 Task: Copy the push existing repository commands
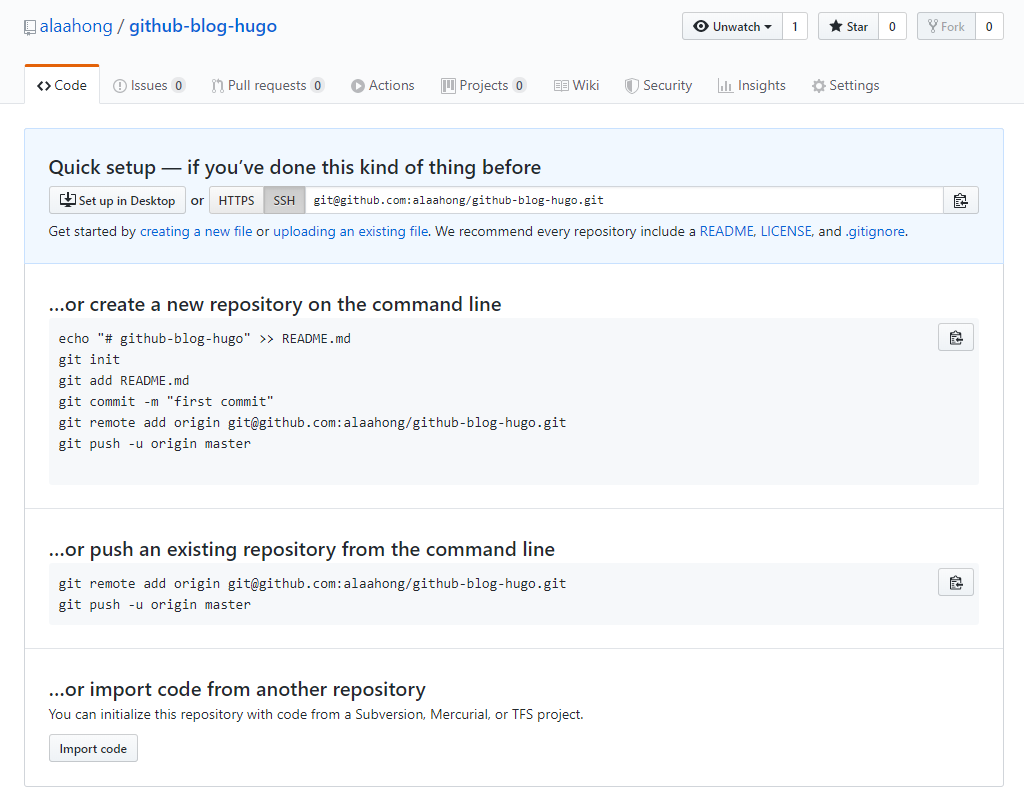(x=955, y=582)
